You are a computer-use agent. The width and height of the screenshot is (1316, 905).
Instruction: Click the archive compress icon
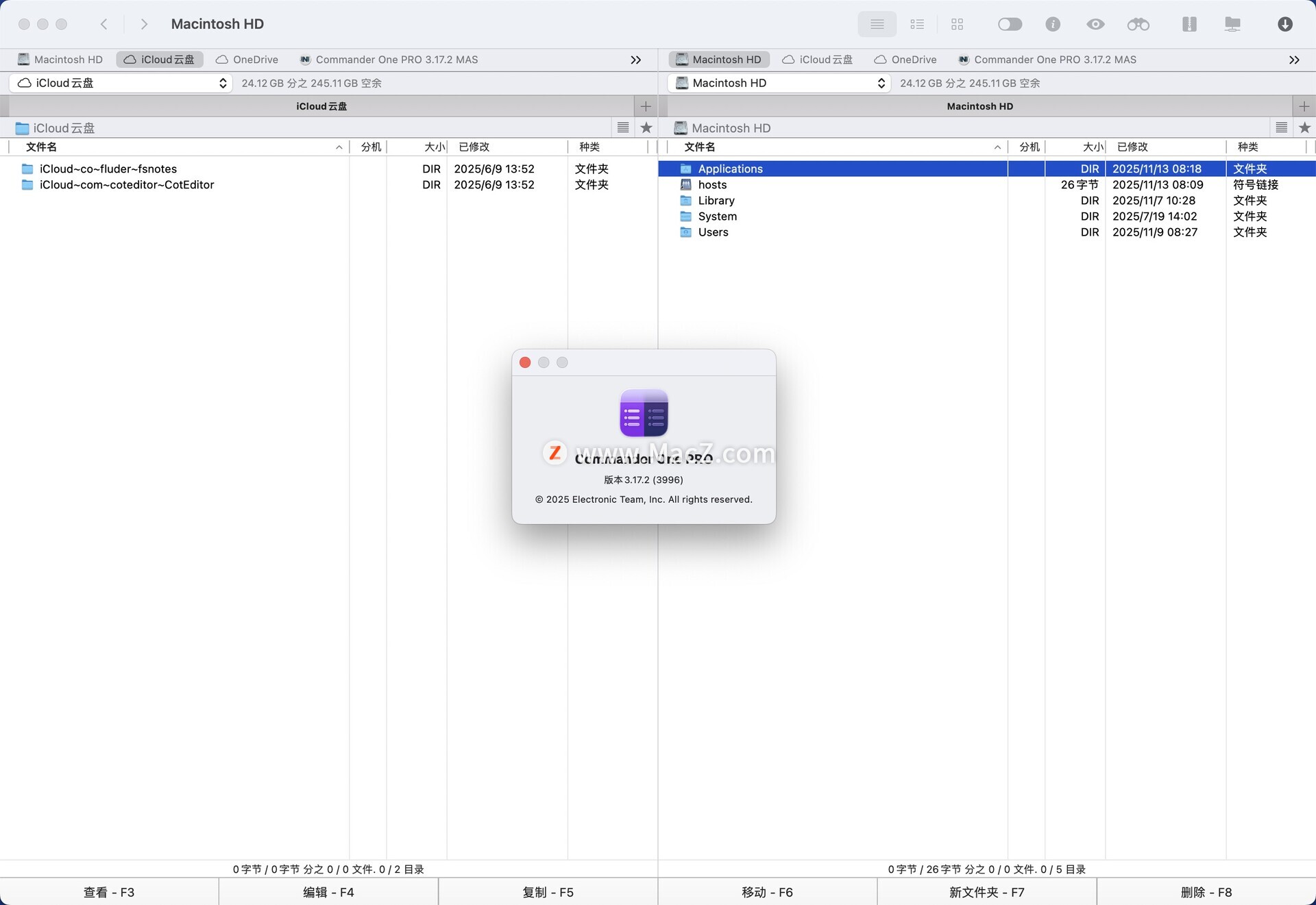pos(1189,25)
